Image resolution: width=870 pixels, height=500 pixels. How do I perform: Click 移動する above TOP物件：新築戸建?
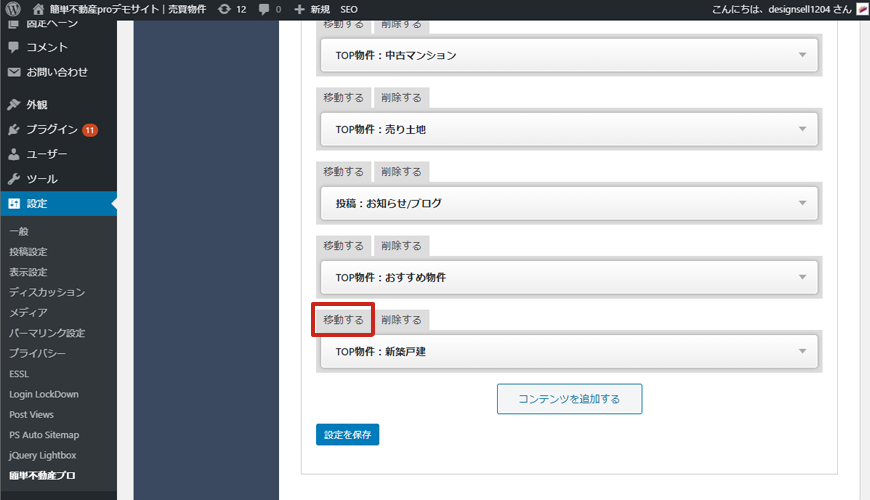tap(343, 320)
